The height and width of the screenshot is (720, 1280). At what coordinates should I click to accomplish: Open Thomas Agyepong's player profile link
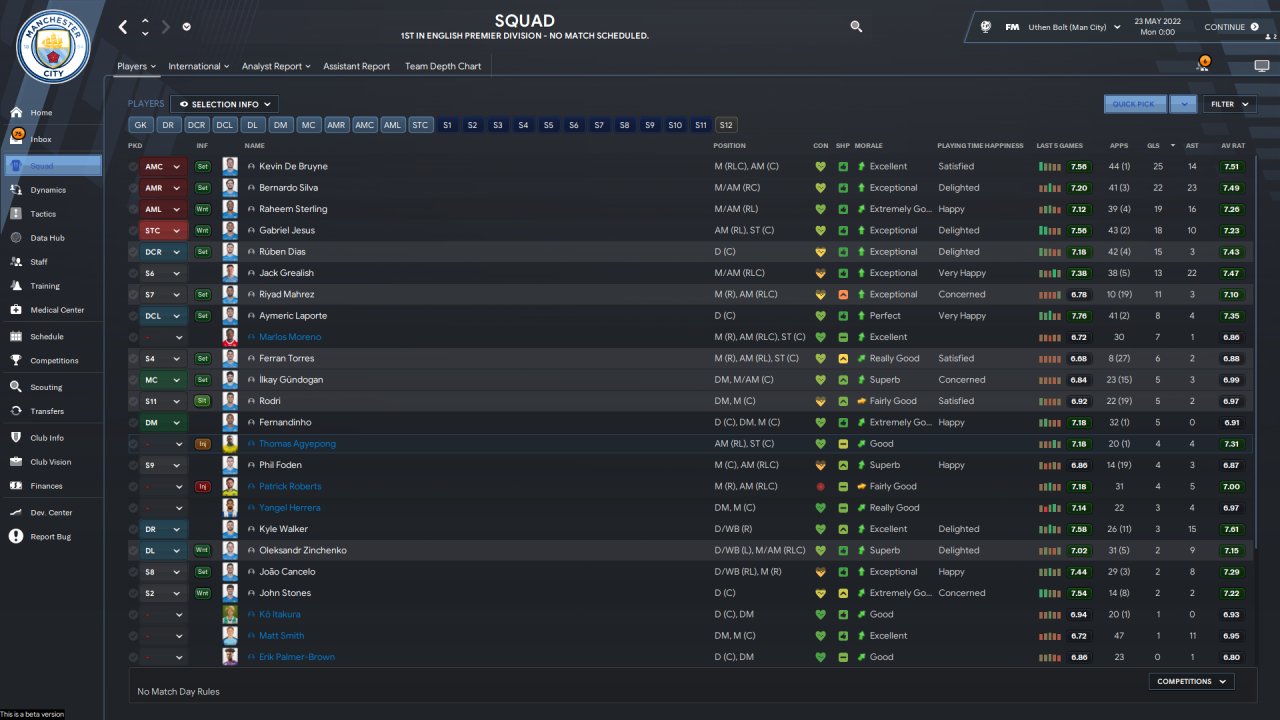click(x=297, y=444)
